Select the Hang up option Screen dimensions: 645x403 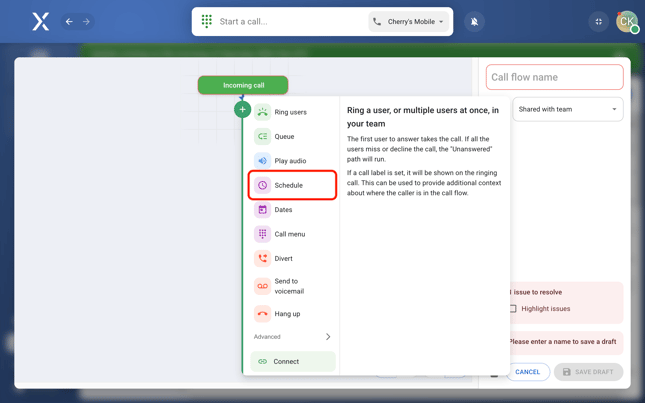tap(292, 314)
